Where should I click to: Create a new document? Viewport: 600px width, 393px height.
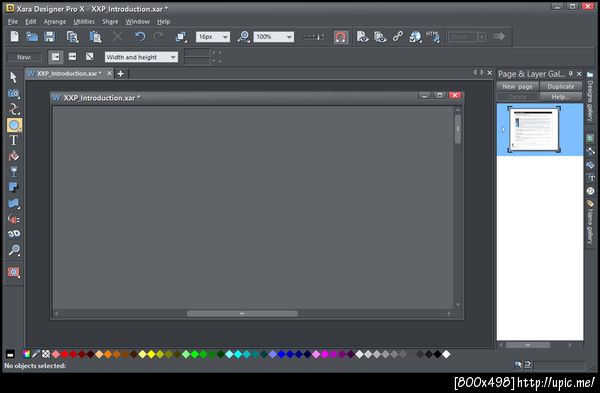tap(14, 37)
